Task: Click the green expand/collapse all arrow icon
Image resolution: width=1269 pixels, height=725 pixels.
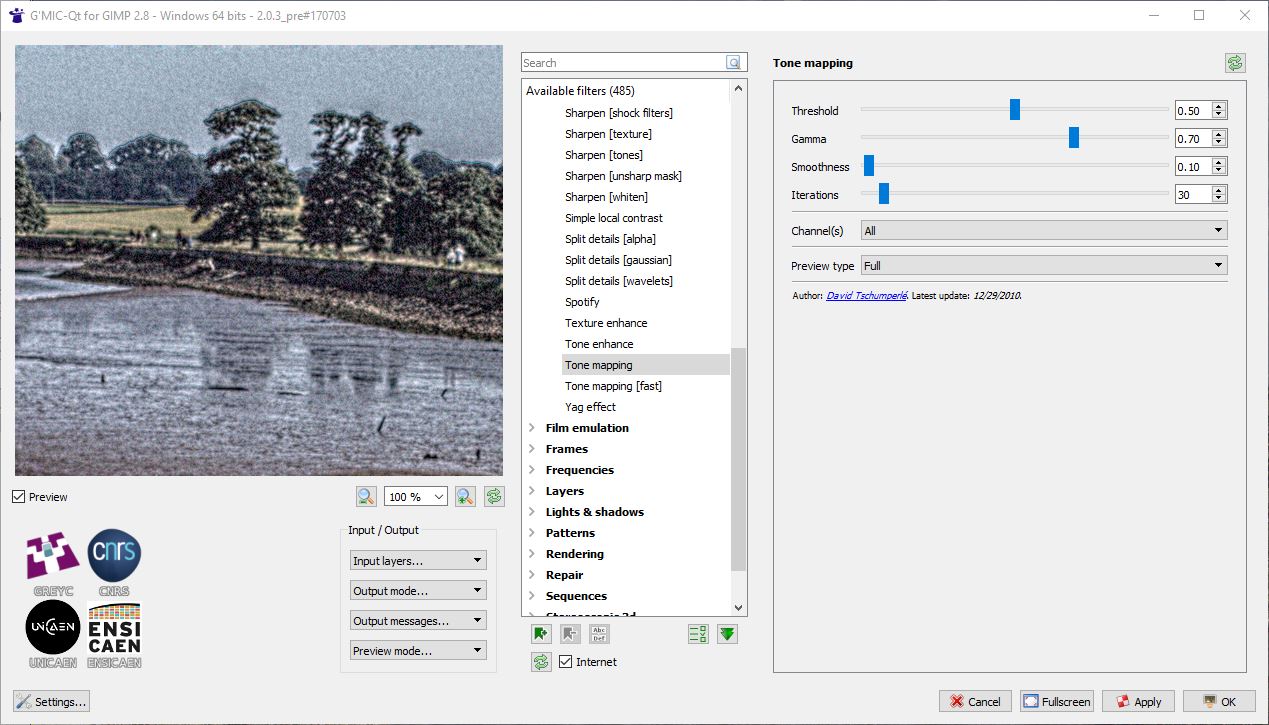Action: point(727,633)
